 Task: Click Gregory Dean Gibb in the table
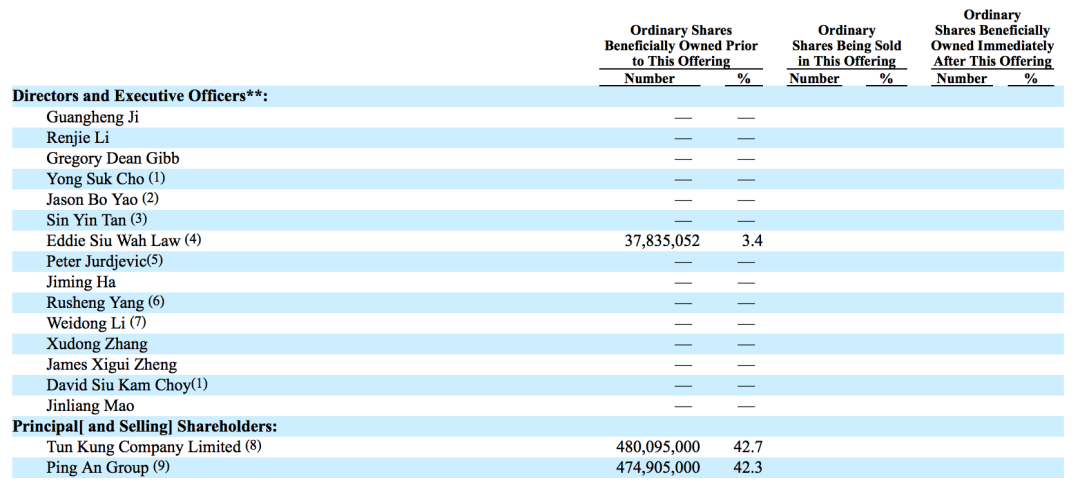click(113, 158)
